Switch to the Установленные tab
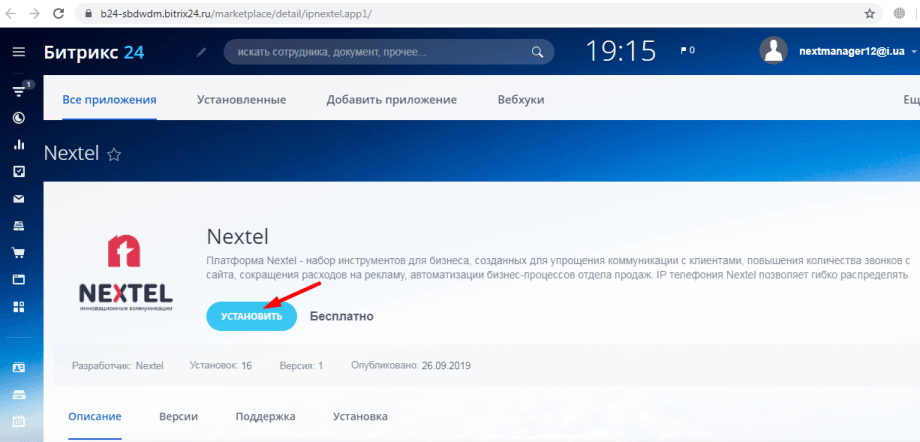 tap(241, 100)
